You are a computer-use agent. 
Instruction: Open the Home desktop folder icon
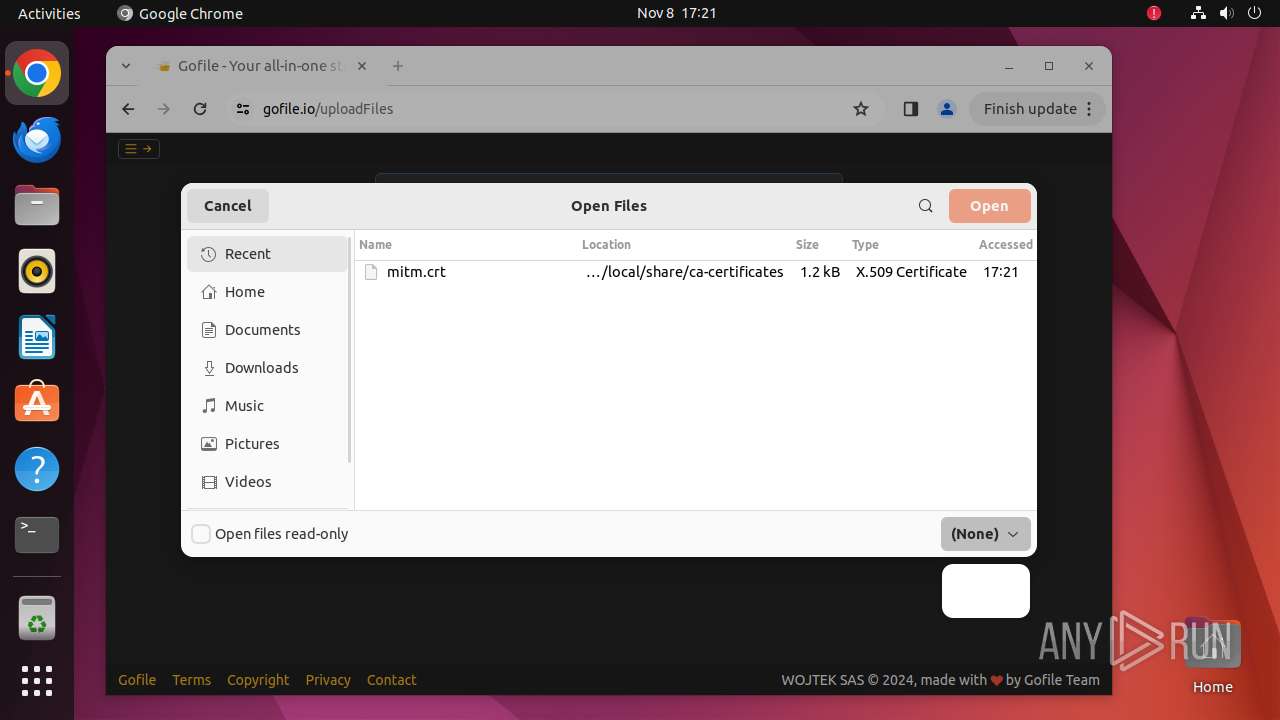(x=1212, y=655)
